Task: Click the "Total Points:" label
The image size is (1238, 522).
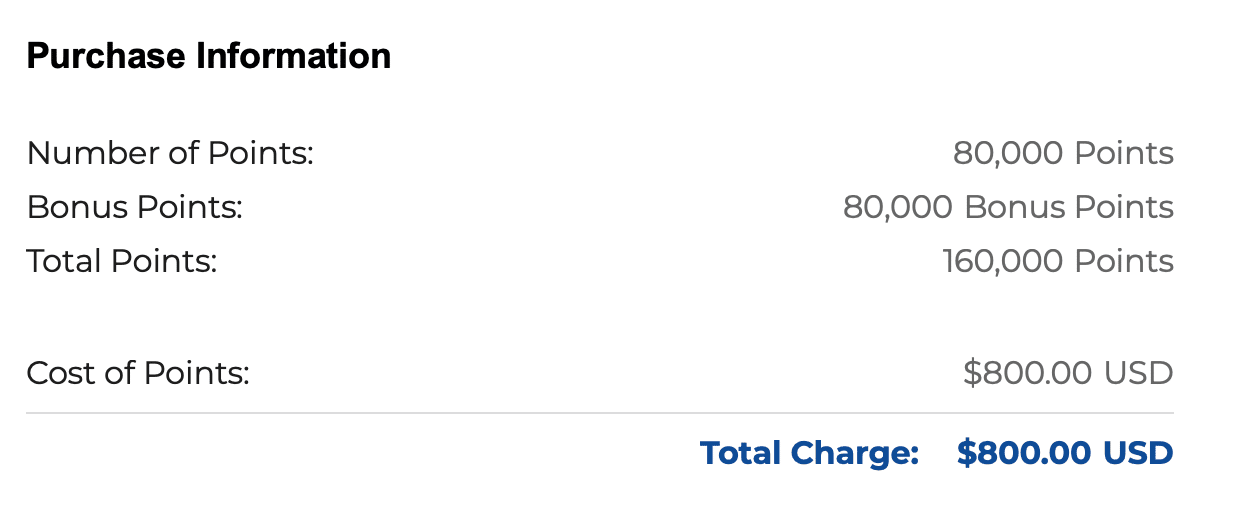Action: click(122, 262)
